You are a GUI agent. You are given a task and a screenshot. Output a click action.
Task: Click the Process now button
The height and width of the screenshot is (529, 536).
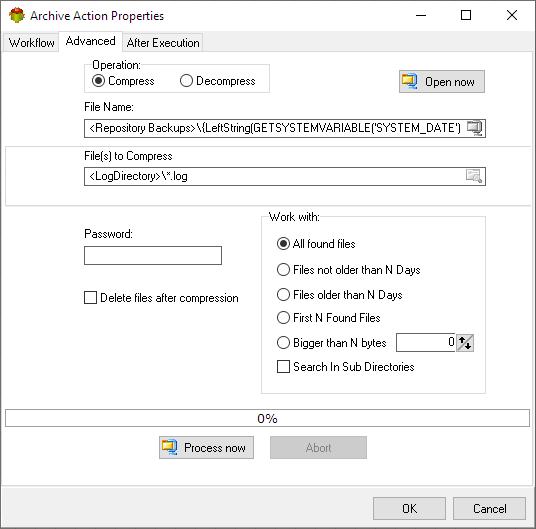point(206,447)
